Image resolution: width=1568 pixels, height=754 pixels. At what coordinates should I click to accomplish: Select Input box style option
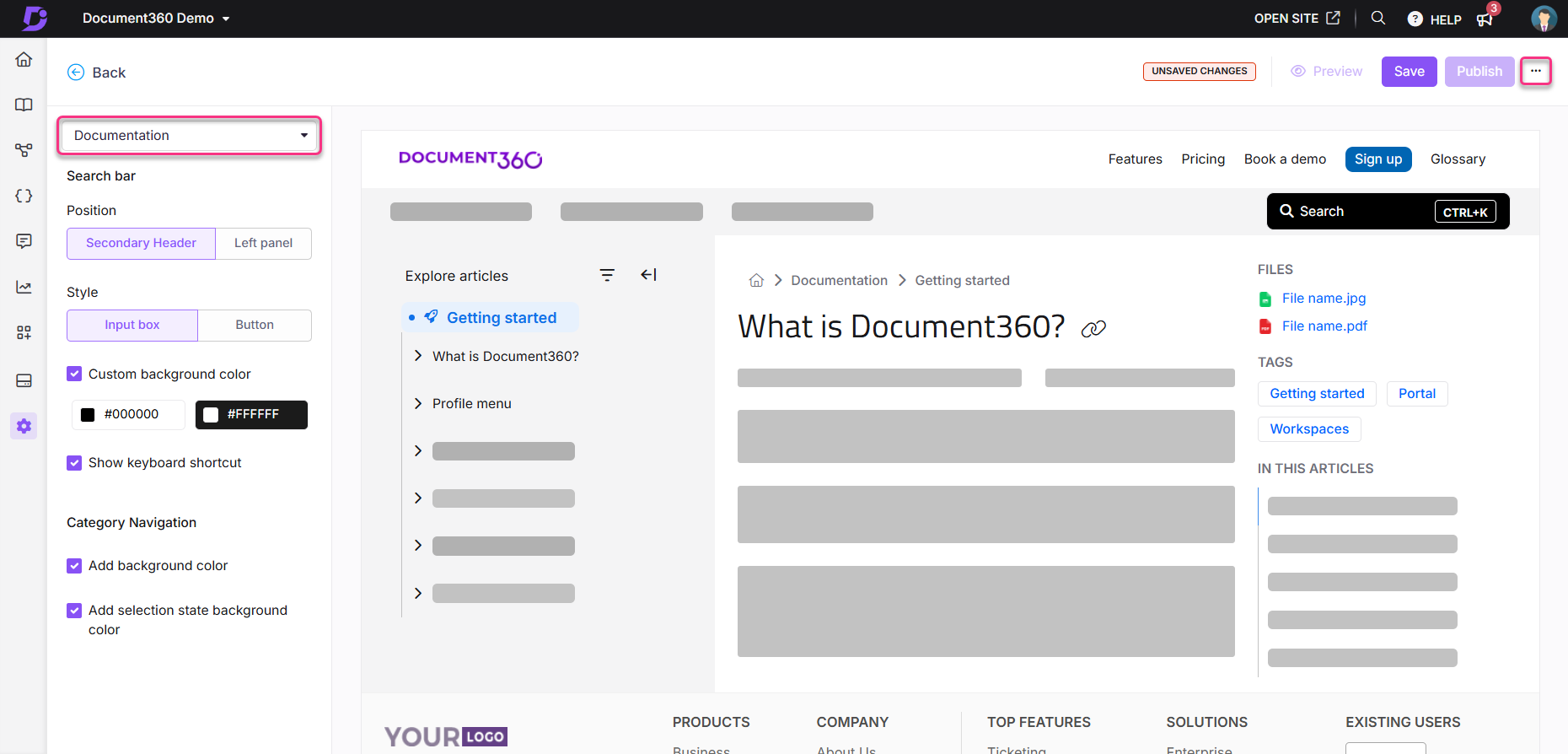[132, 325]
